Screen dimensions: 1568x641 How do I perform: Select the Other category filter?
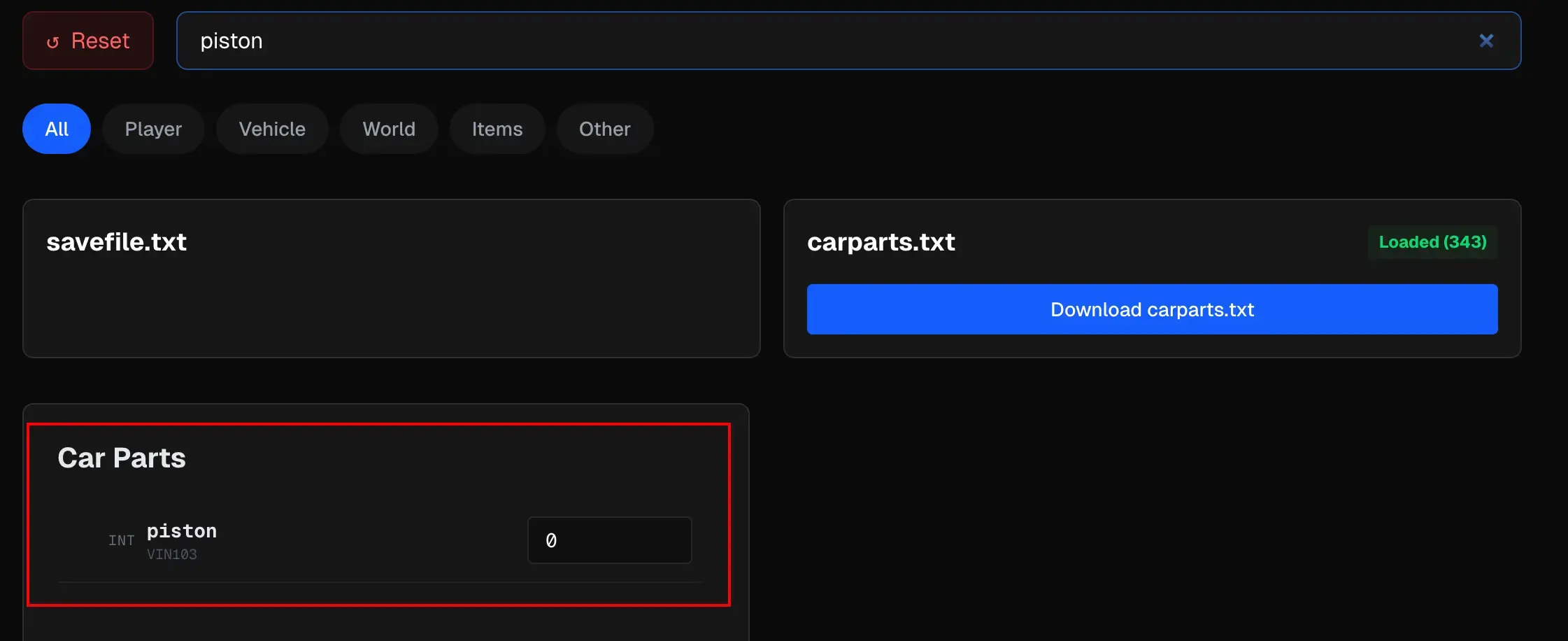tap(605, 129)
